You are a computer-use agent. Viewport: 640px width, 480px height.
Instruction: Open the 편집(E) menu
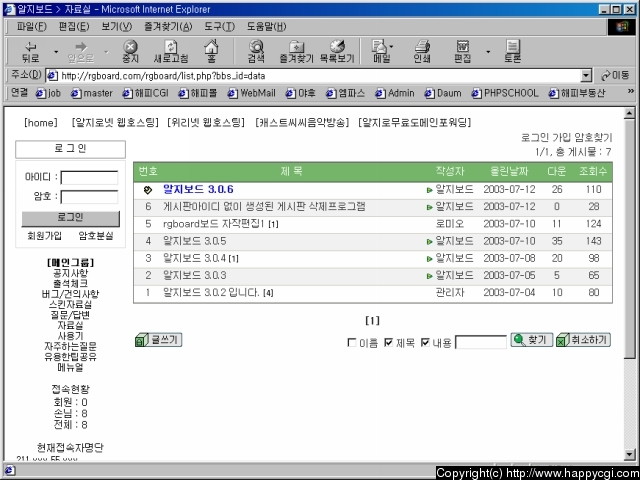coord(74,27)
